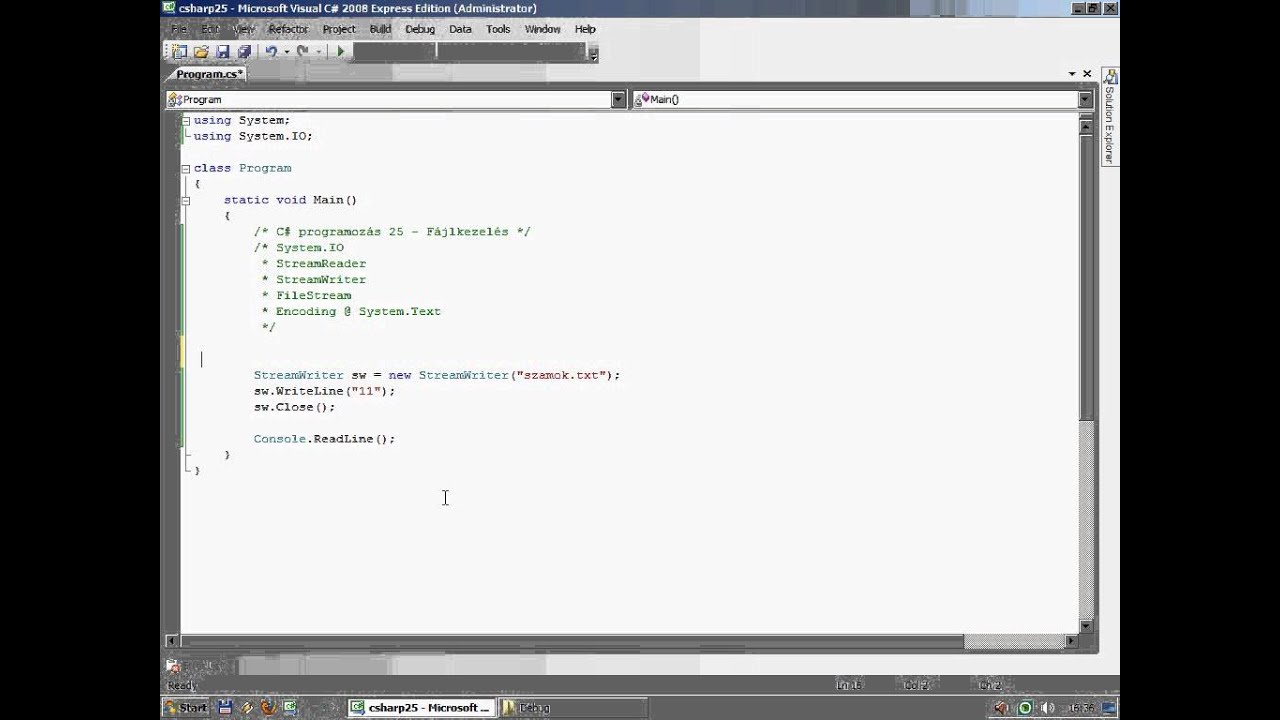Open the Tools menu

tap(498, 29)
